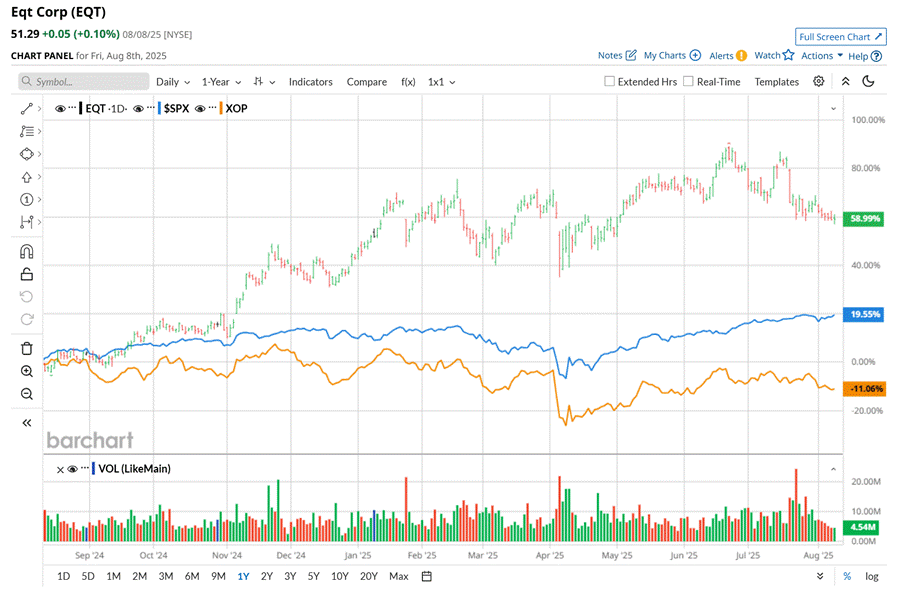Viewport: 904px width, 597px height.
Task: Open more options for VOL indicator
Action: [85, 468]
